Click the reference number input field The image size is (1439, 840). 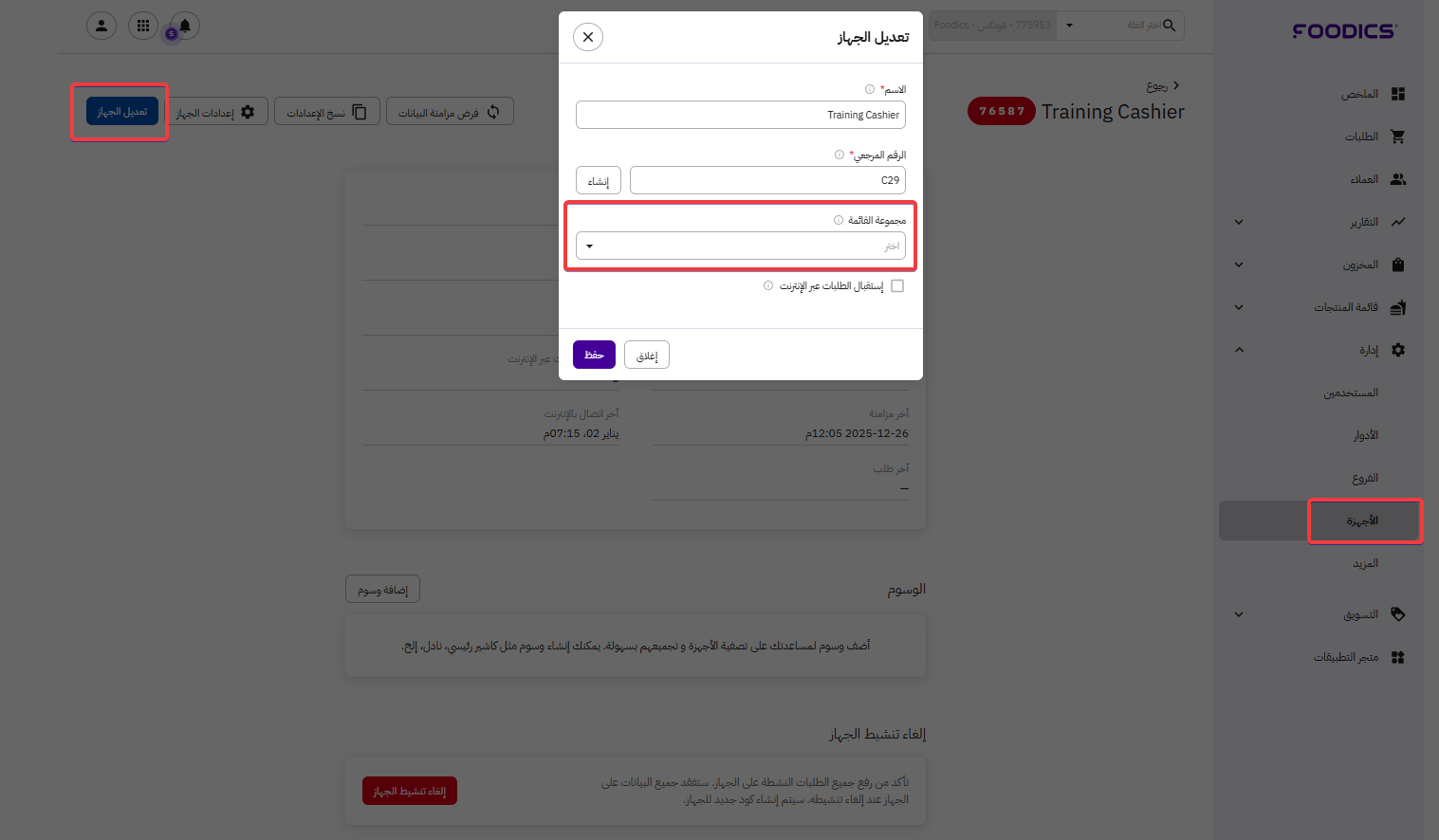(767, 180)
